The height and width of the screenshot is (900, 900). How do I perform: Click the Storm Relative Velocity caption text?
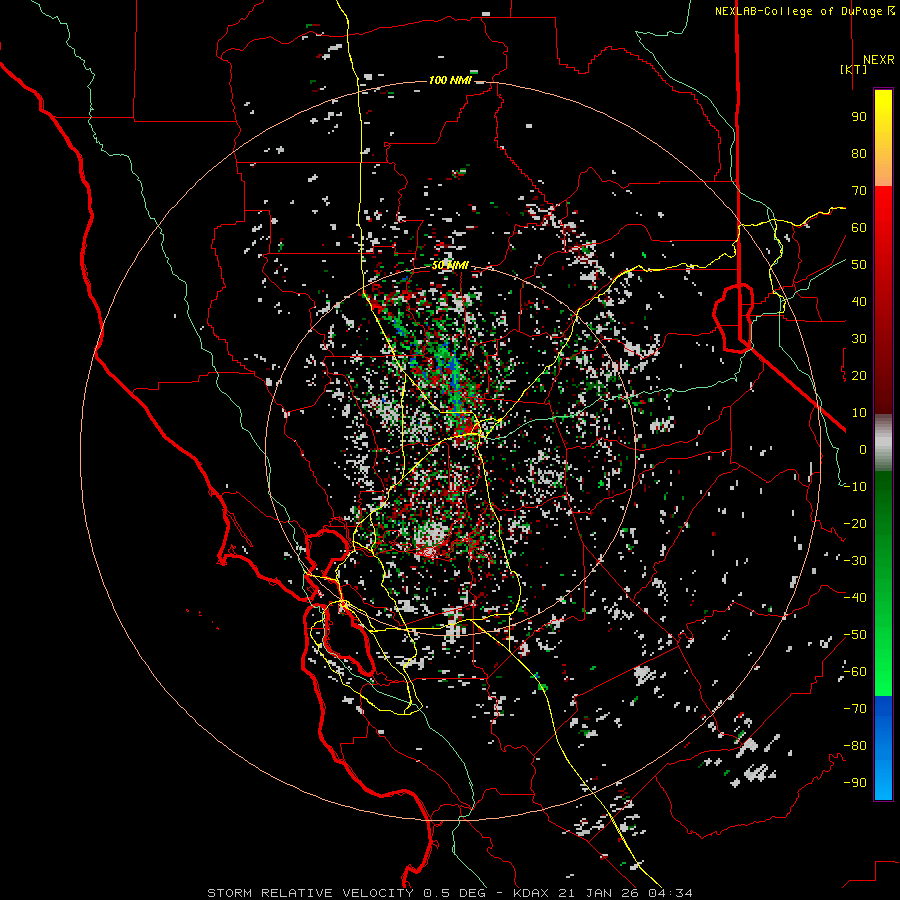tap(449, 893)
